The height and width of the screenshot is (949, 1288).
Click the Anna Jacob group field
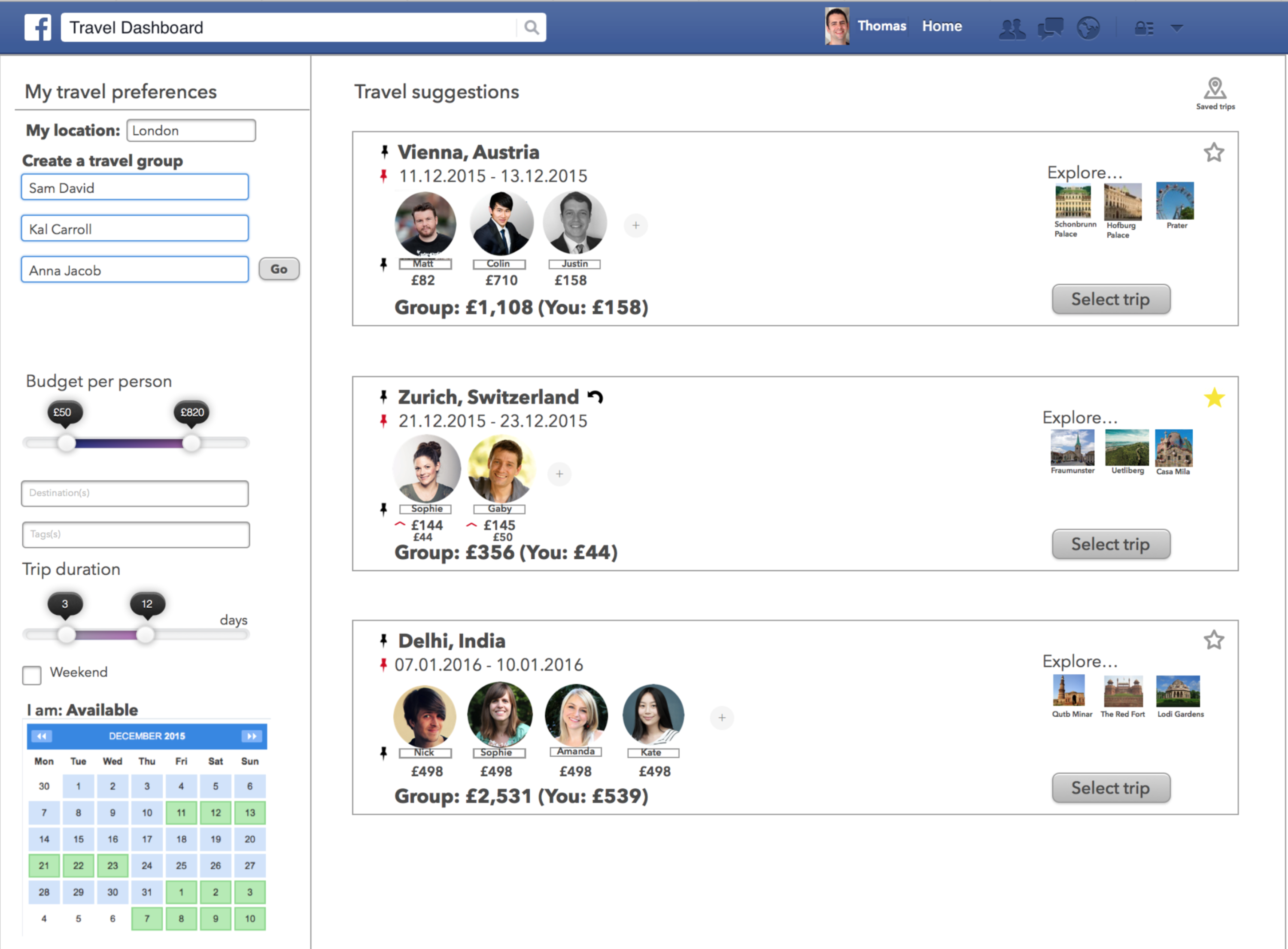pos(135,270)
